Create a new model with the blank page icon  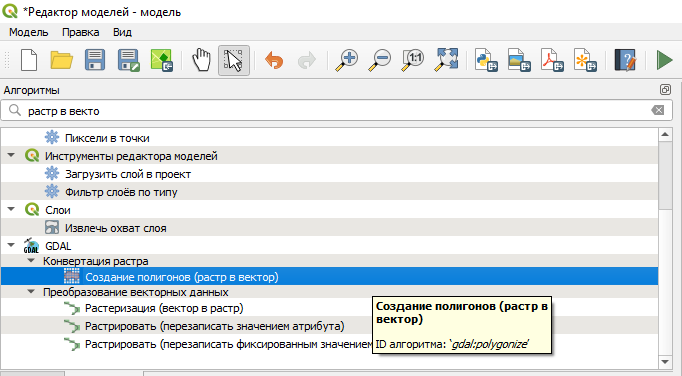point(29,60)
